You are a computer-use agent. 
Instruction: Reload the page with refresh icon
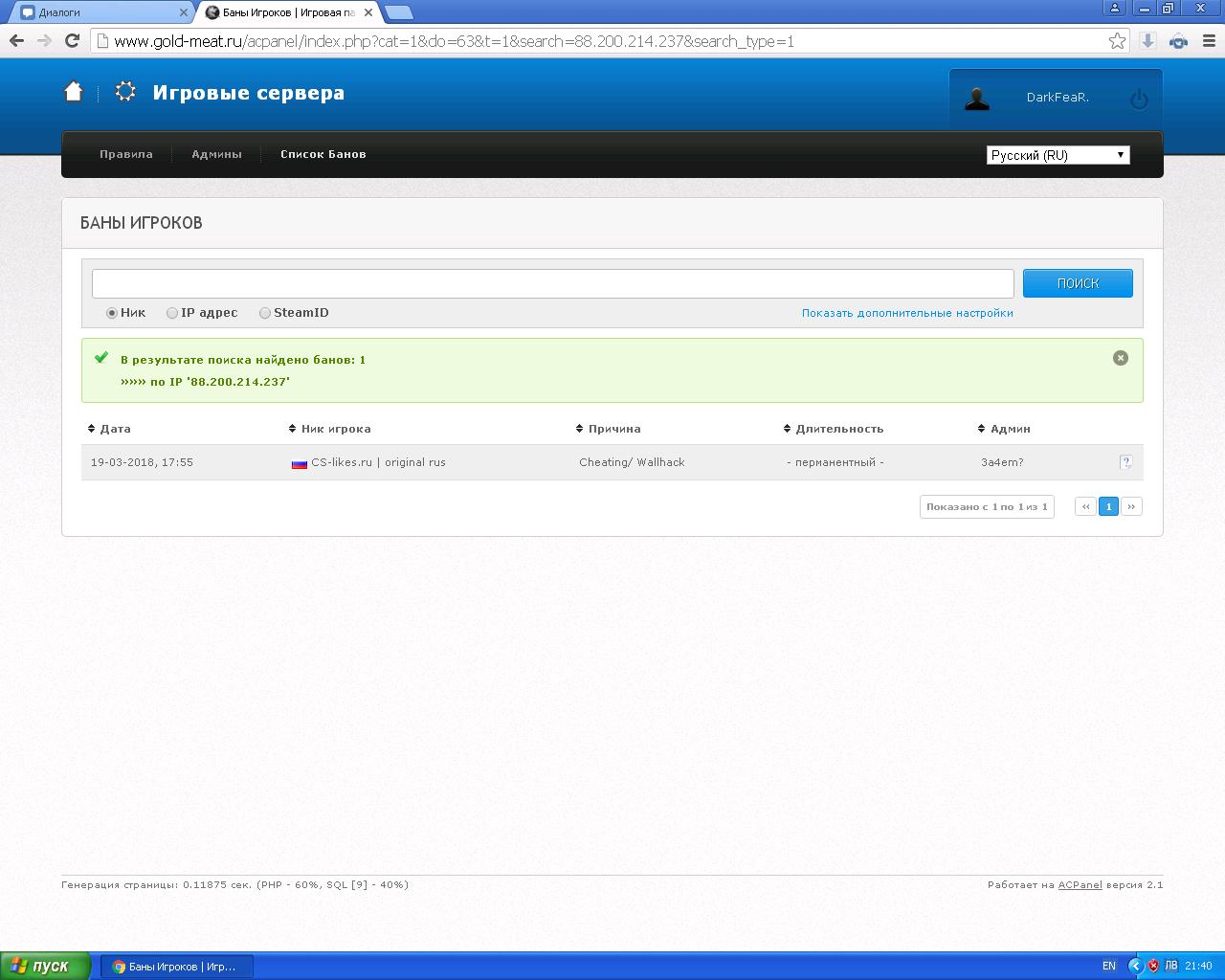[x=72, y=40]
